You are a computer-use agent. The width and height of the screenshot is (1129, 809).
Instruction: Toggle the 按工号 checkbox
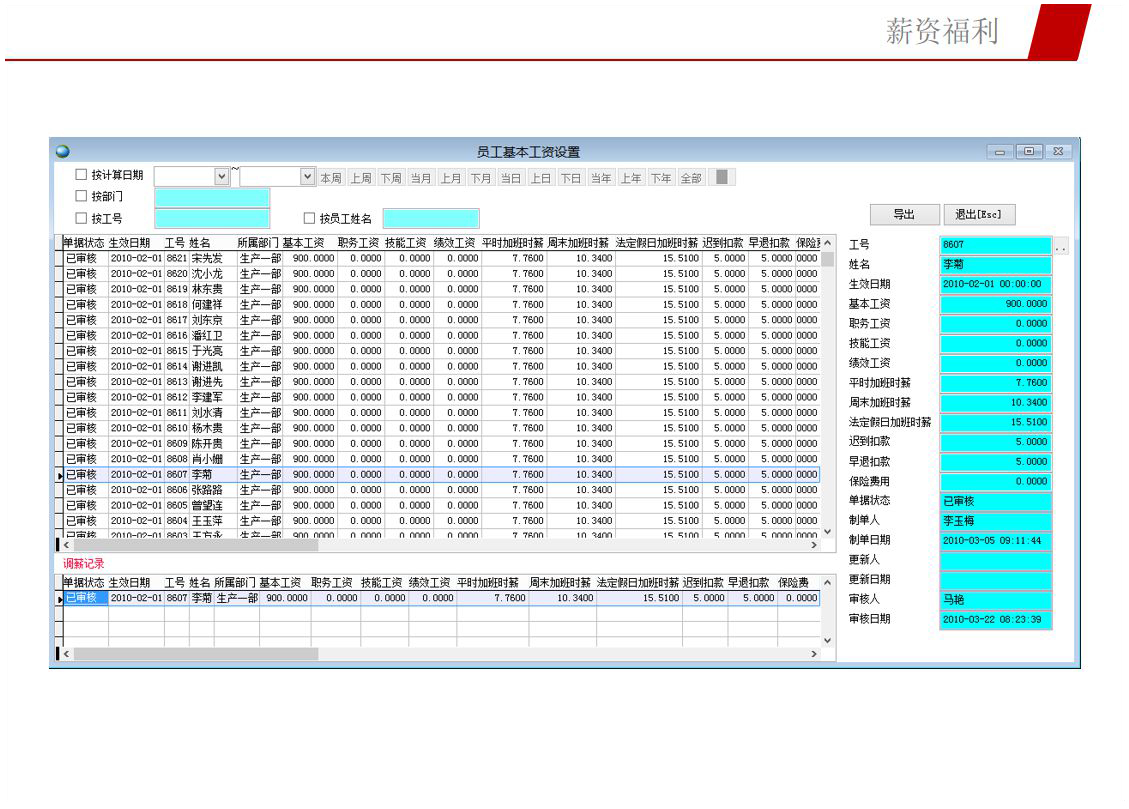point(82,218)
